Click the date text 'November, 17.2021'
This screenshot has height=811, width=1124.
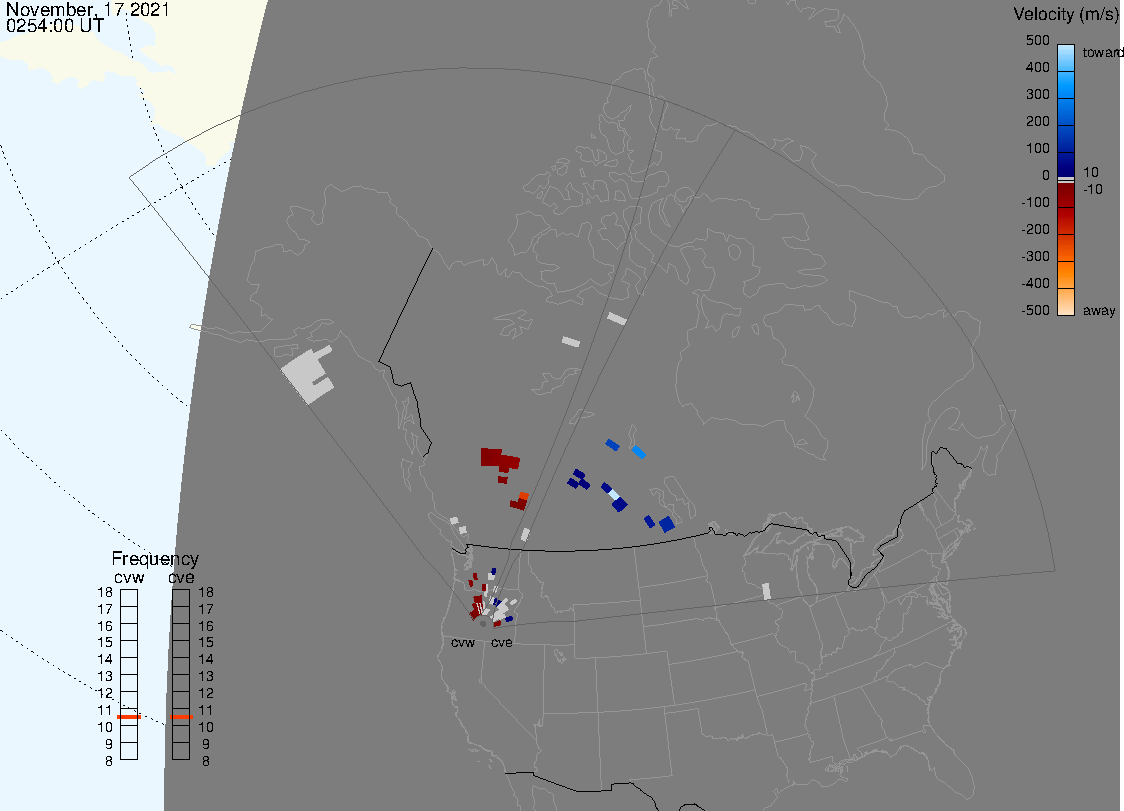point(88,11)
